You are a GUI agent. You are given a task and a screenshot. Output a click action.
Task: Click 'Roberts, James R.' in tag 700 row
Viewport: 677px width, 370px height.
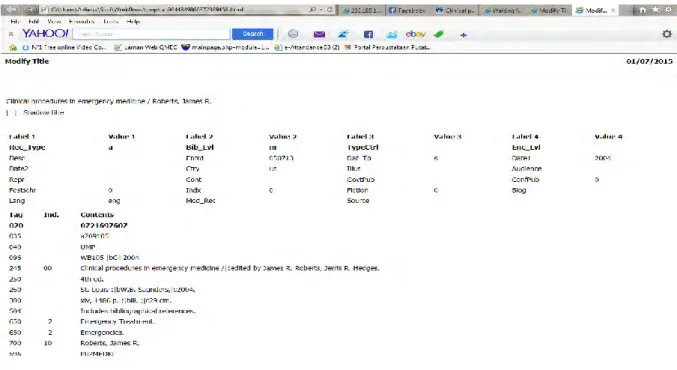[x=110, y=343]
